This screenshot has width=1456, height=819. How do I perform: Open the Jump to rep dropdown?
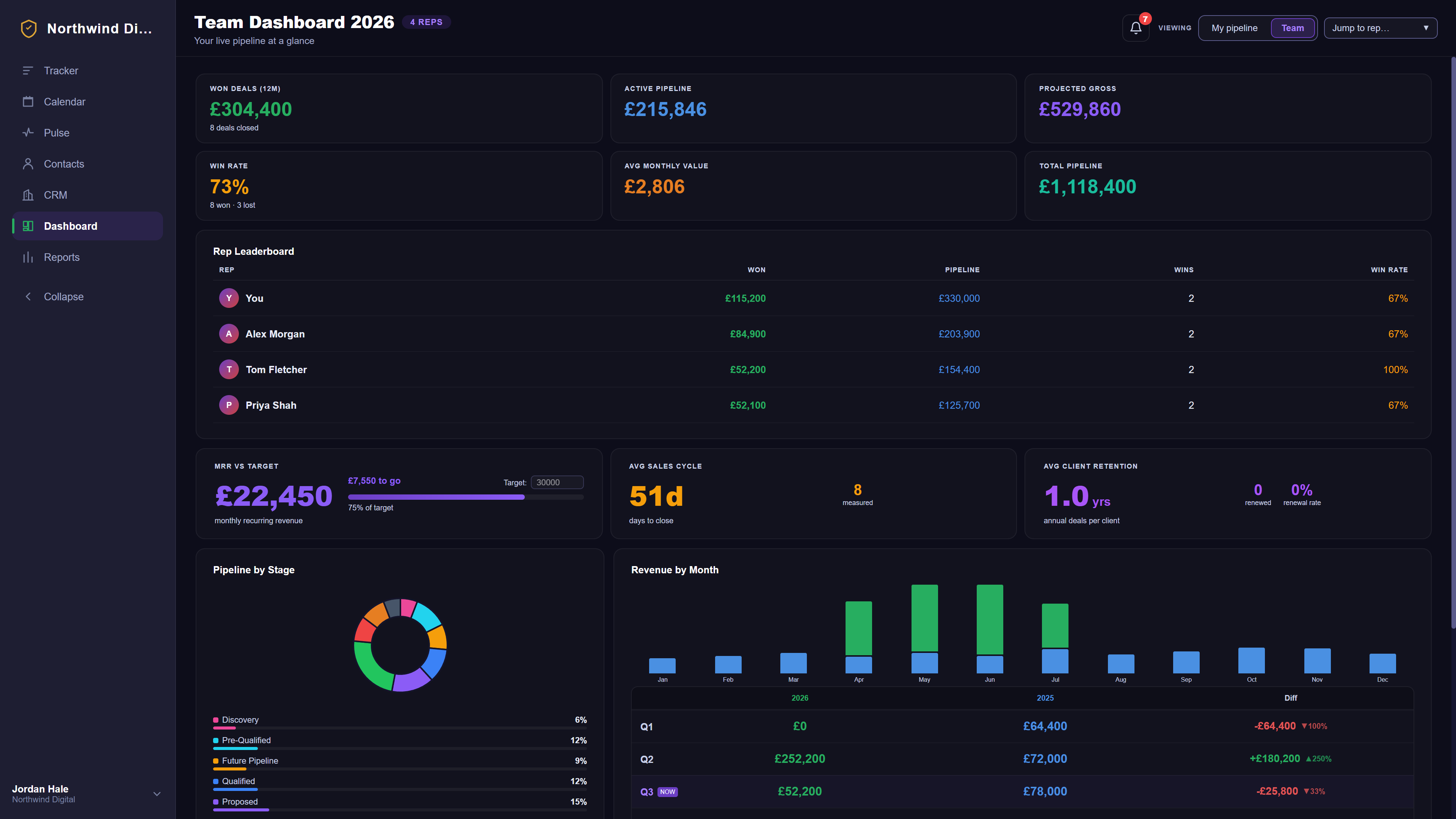pos(1380,28)
